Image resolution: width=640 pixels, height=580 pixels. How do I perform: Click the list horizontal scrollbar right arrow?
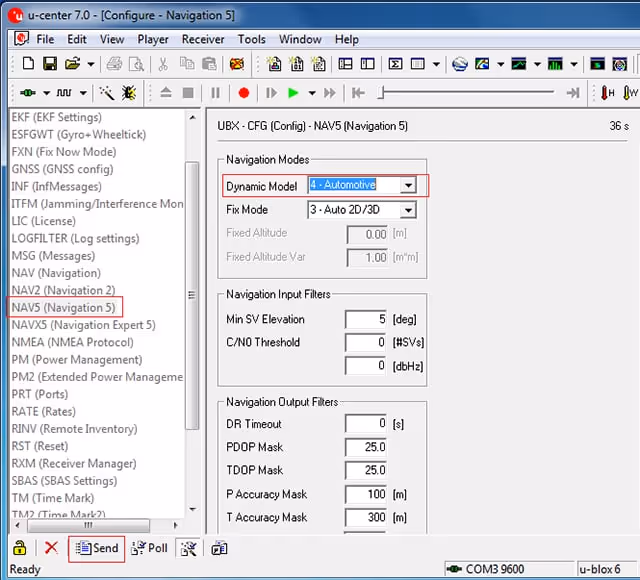(176, 525)
